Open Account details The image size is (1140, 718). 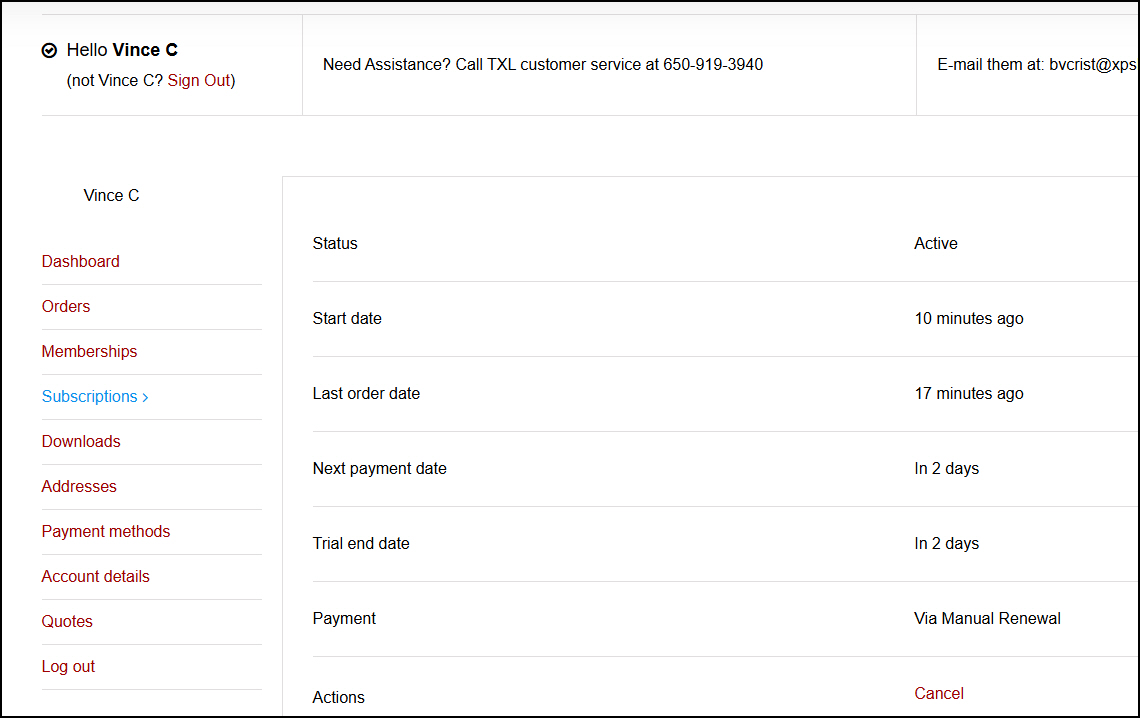(x=95, y=576)
